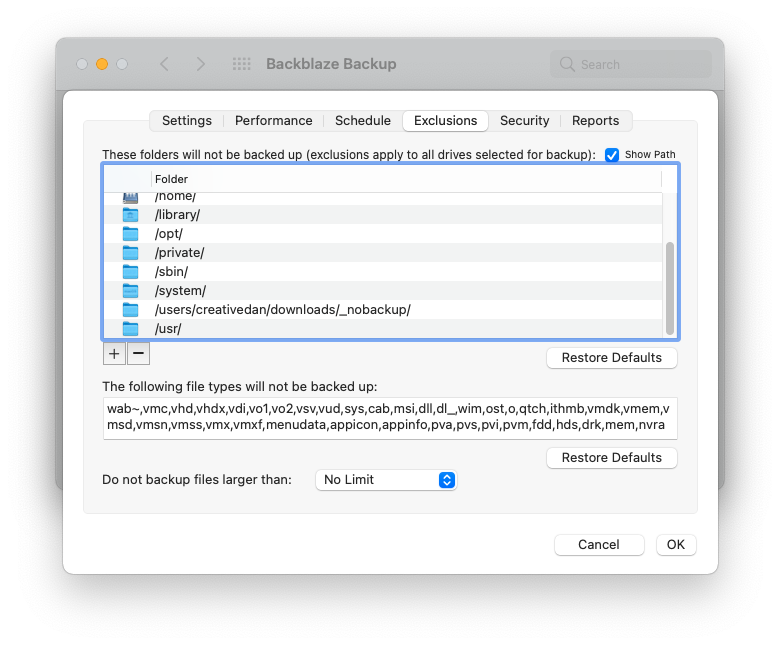Click the plus button to add an excluded folder
Viewport: 780px width, 648px height.
pyautogui.click(x=114, y=354)
